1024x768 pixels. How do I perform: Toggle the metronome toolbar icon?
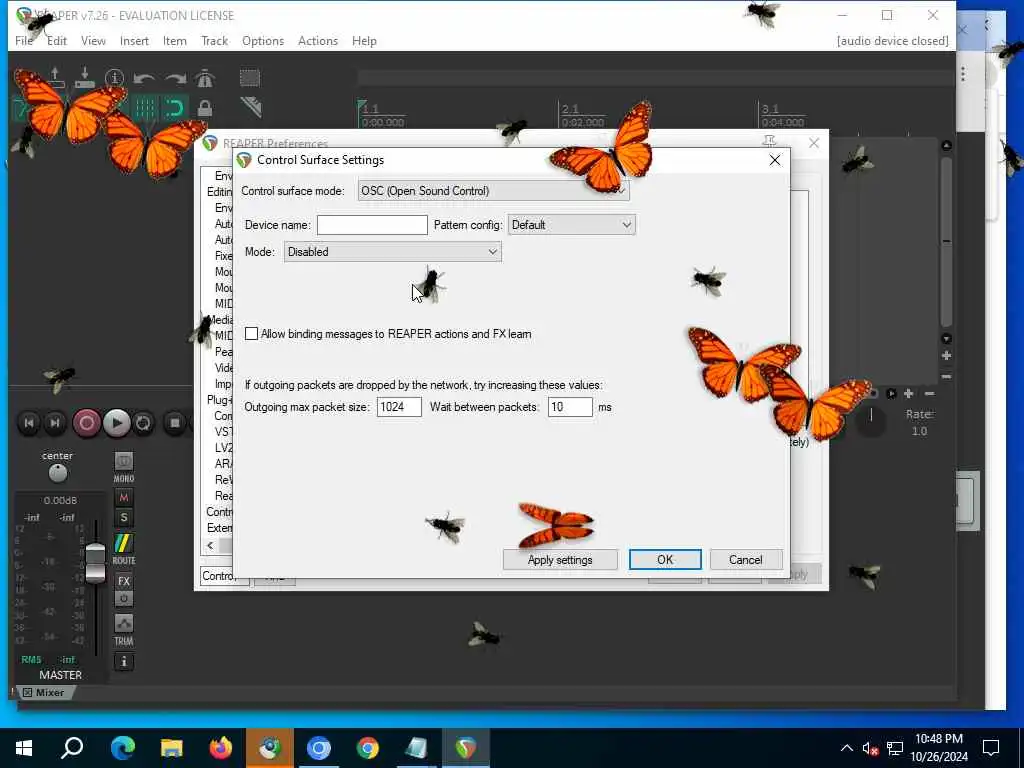click(205, 78)
